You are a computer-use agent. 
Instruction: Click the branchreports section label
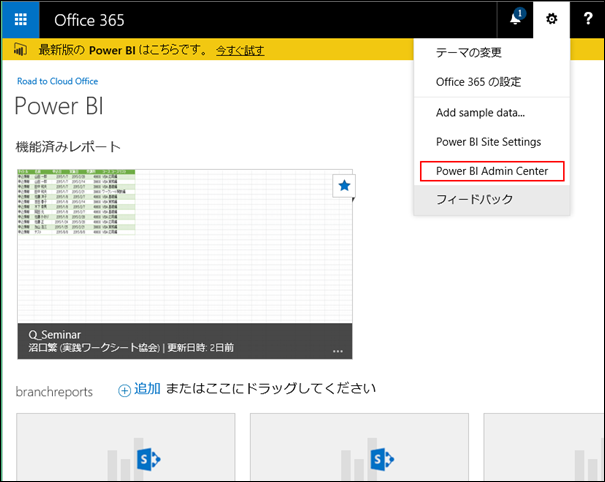click(54, 392)
